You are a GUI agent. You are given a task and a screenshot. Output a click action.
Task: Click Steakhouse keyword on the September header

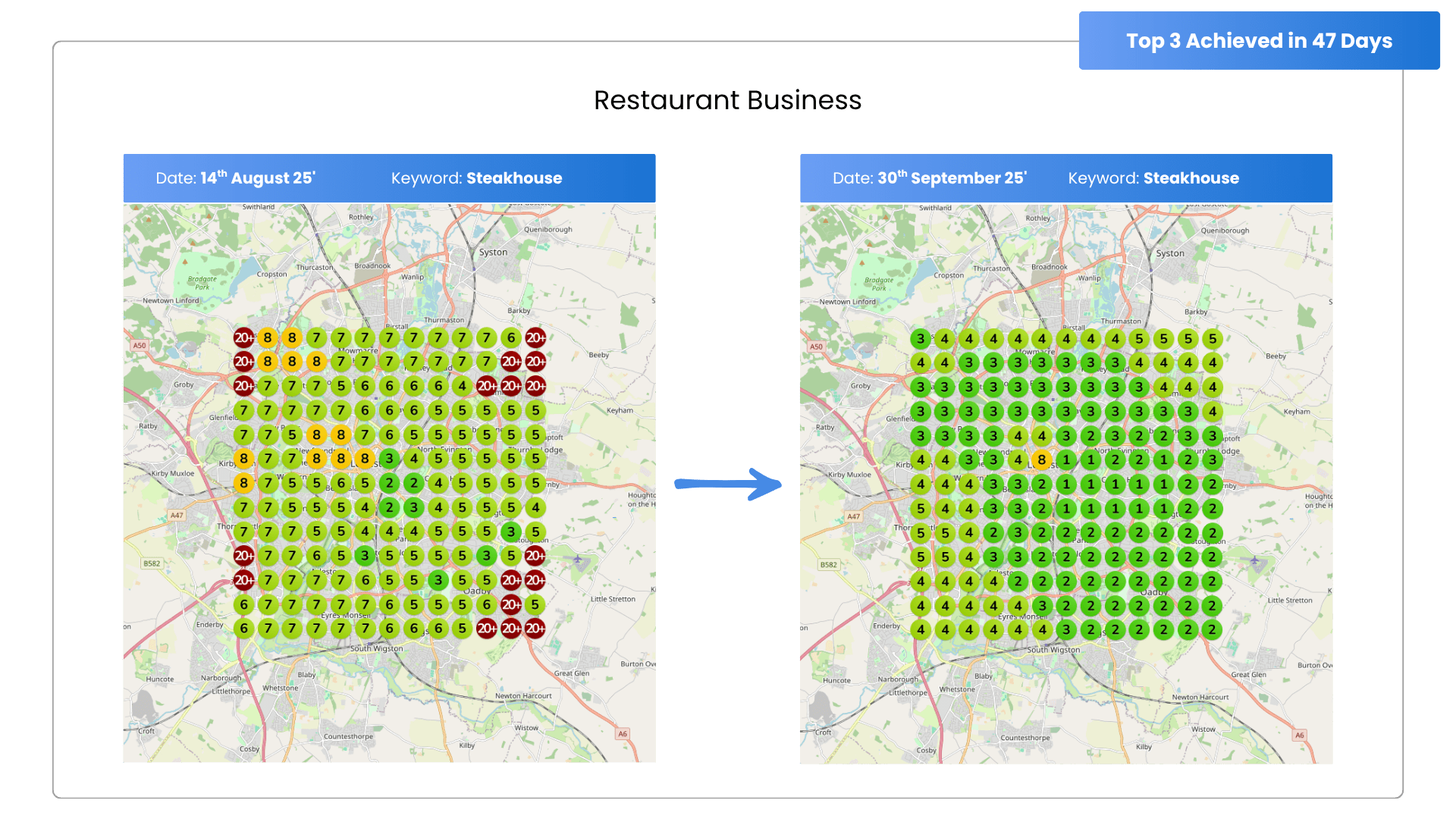point(1191,178)
